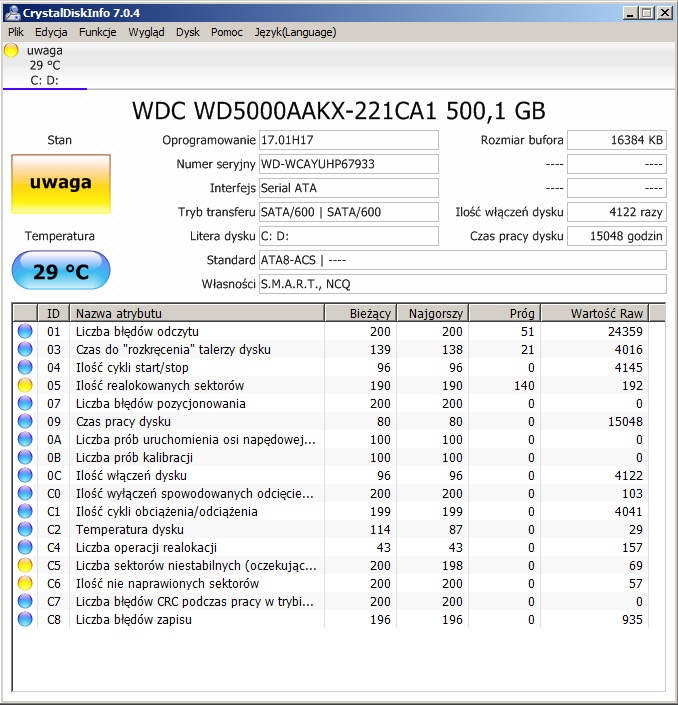Click the Próg column header
Image resolution: width=678 pixels, height=705 pixels.
pos(504,313)
